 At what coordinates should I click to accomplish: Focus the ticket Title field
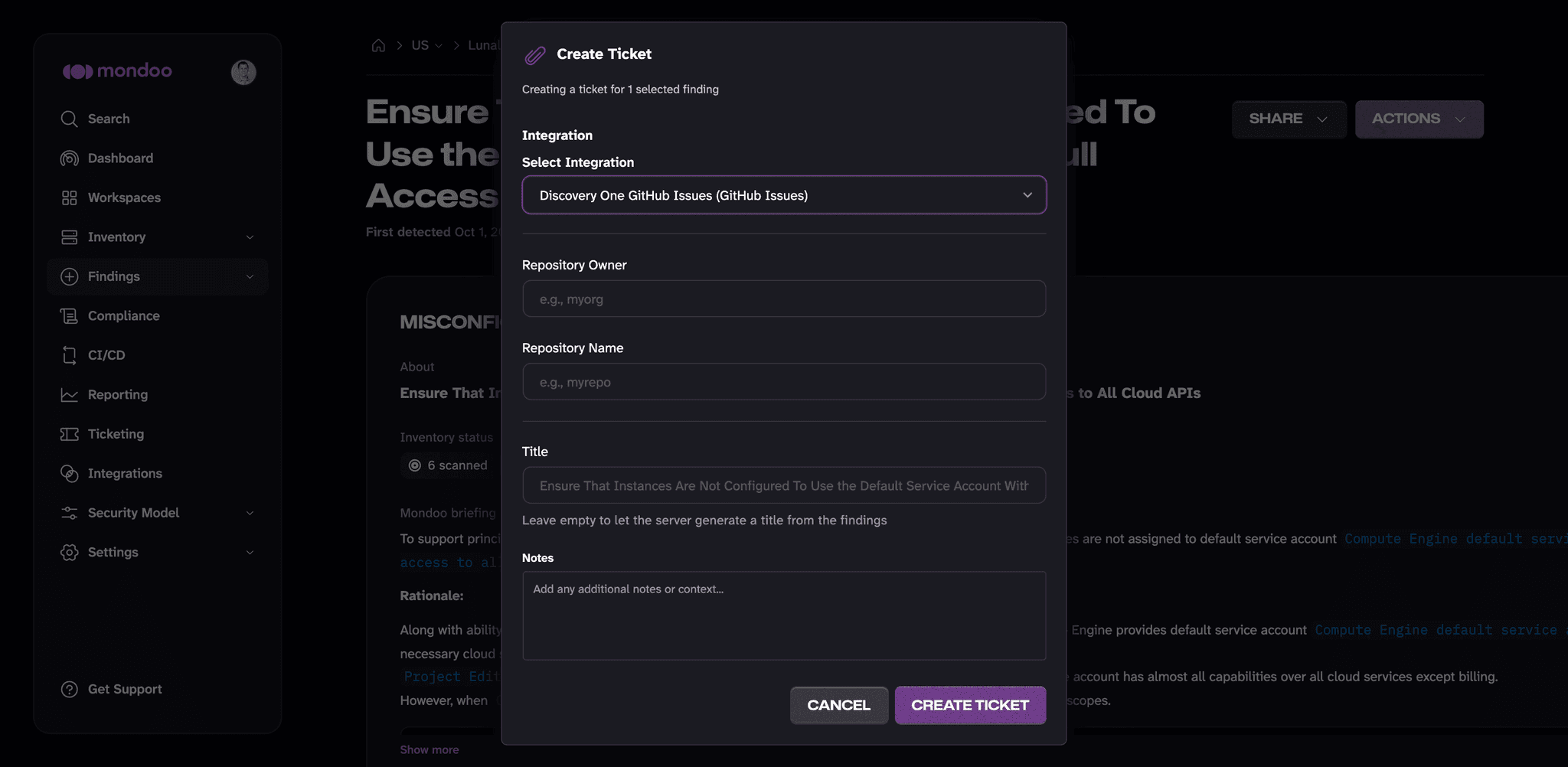[784, 485]
